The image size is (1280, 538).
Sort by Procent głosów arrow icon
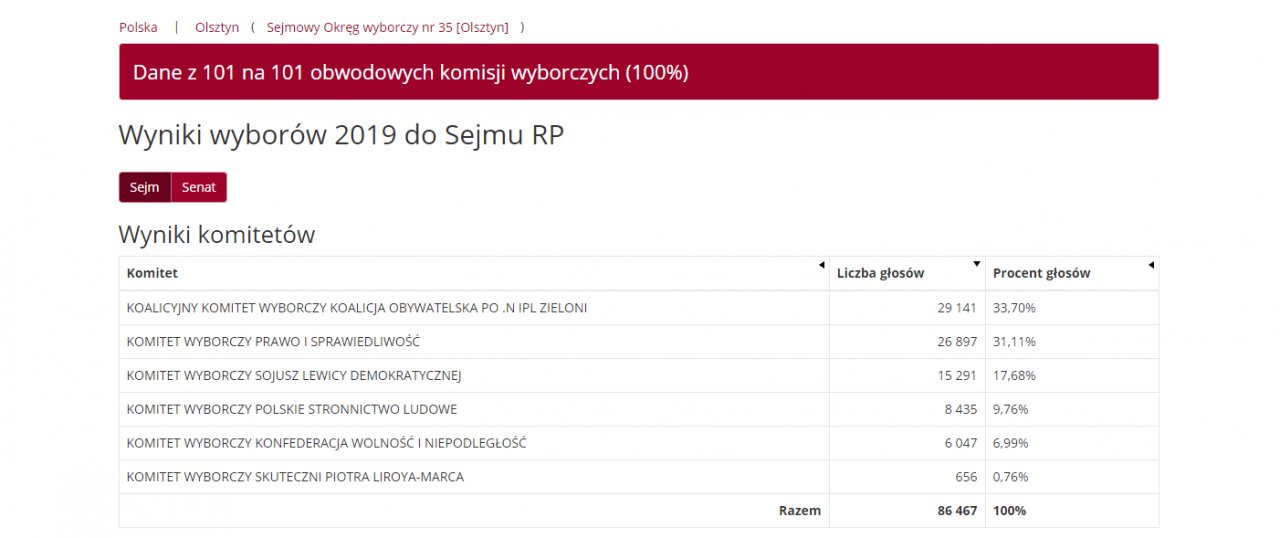[1151, 265]
